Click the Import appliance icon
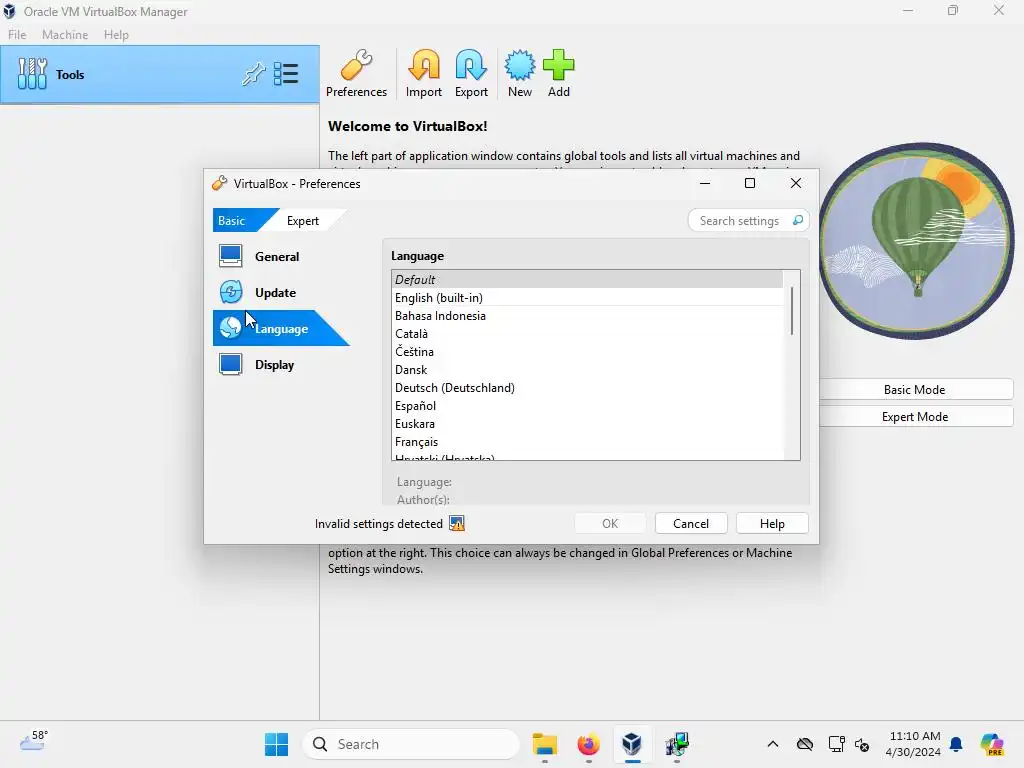The height and width of the screenshot is (768, 1024). click(x=424, y=73)
